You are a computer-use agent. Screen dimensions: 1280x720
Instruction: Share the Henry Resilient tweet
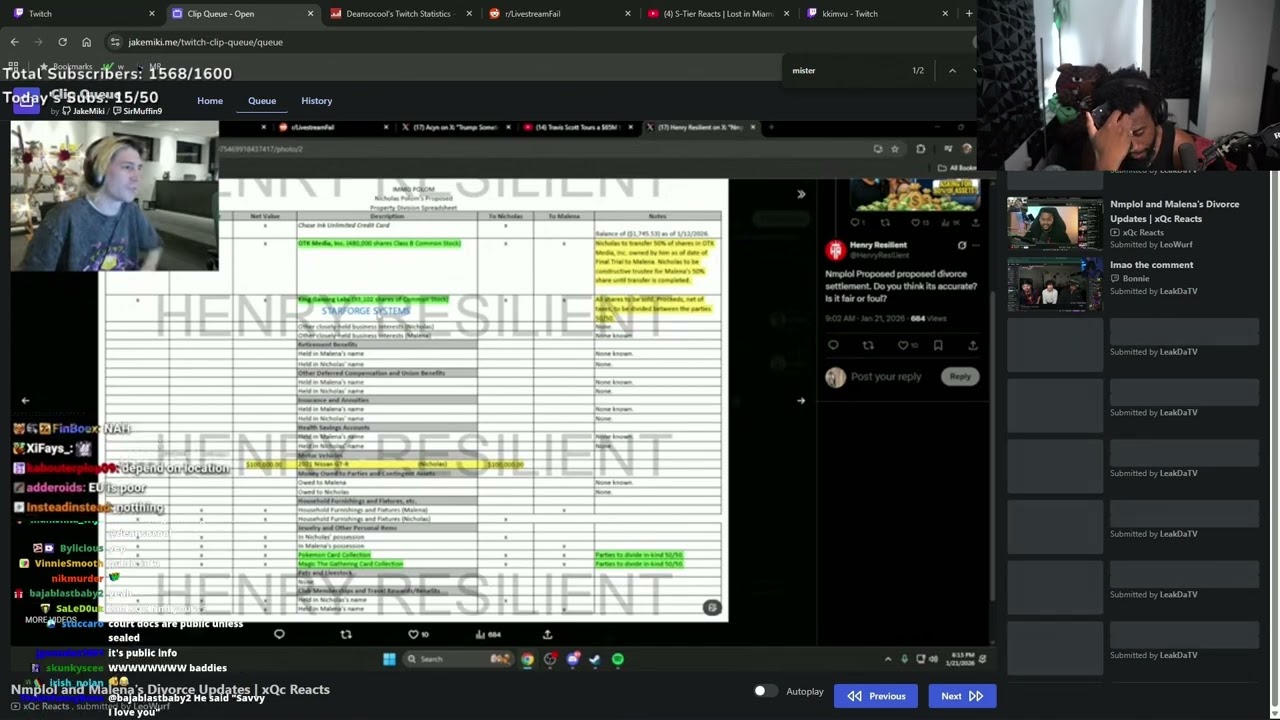(972, 345)
